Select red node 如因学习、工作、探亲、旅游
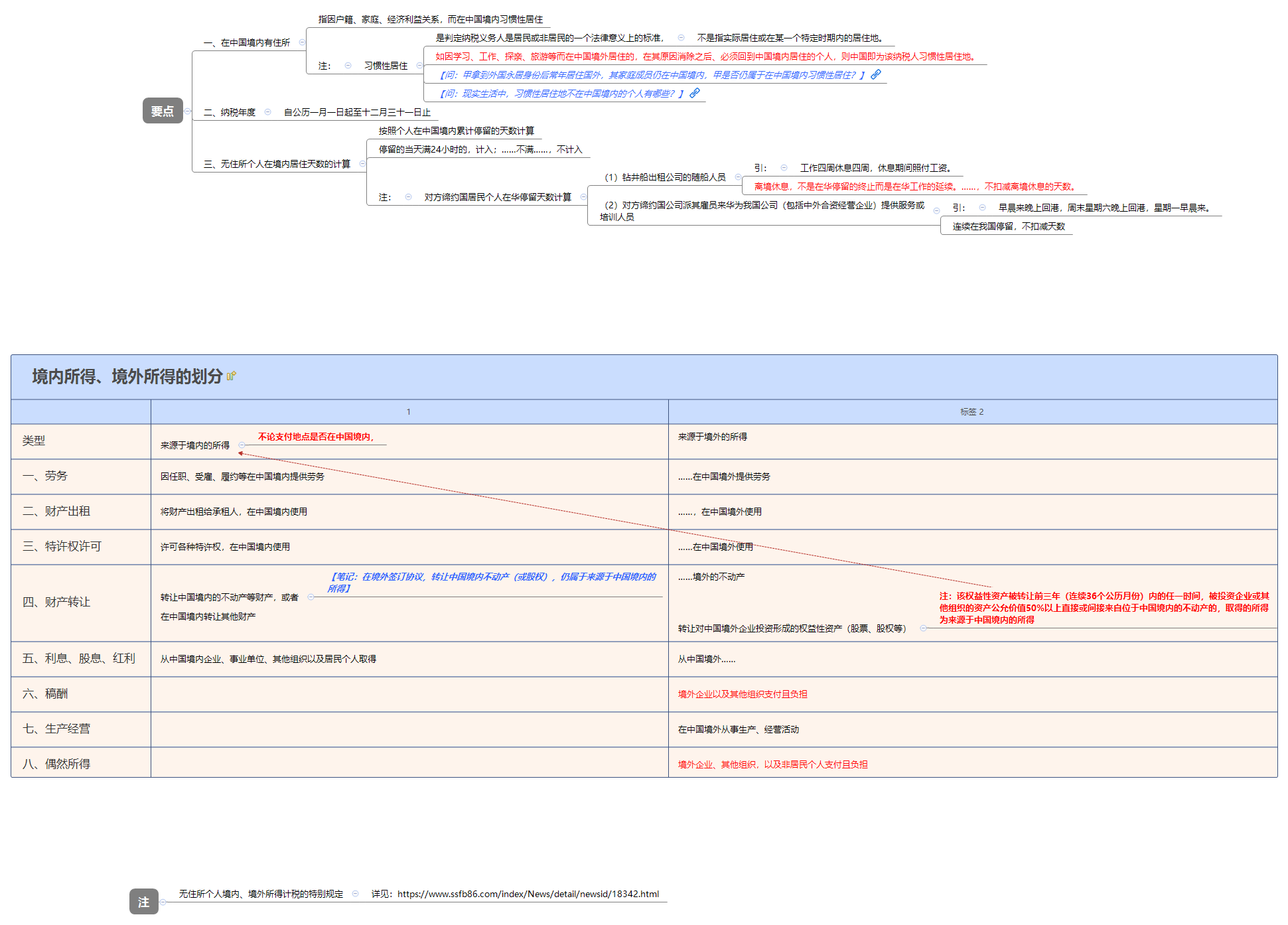Screen dimensions: 1288x925 point(707,56)
